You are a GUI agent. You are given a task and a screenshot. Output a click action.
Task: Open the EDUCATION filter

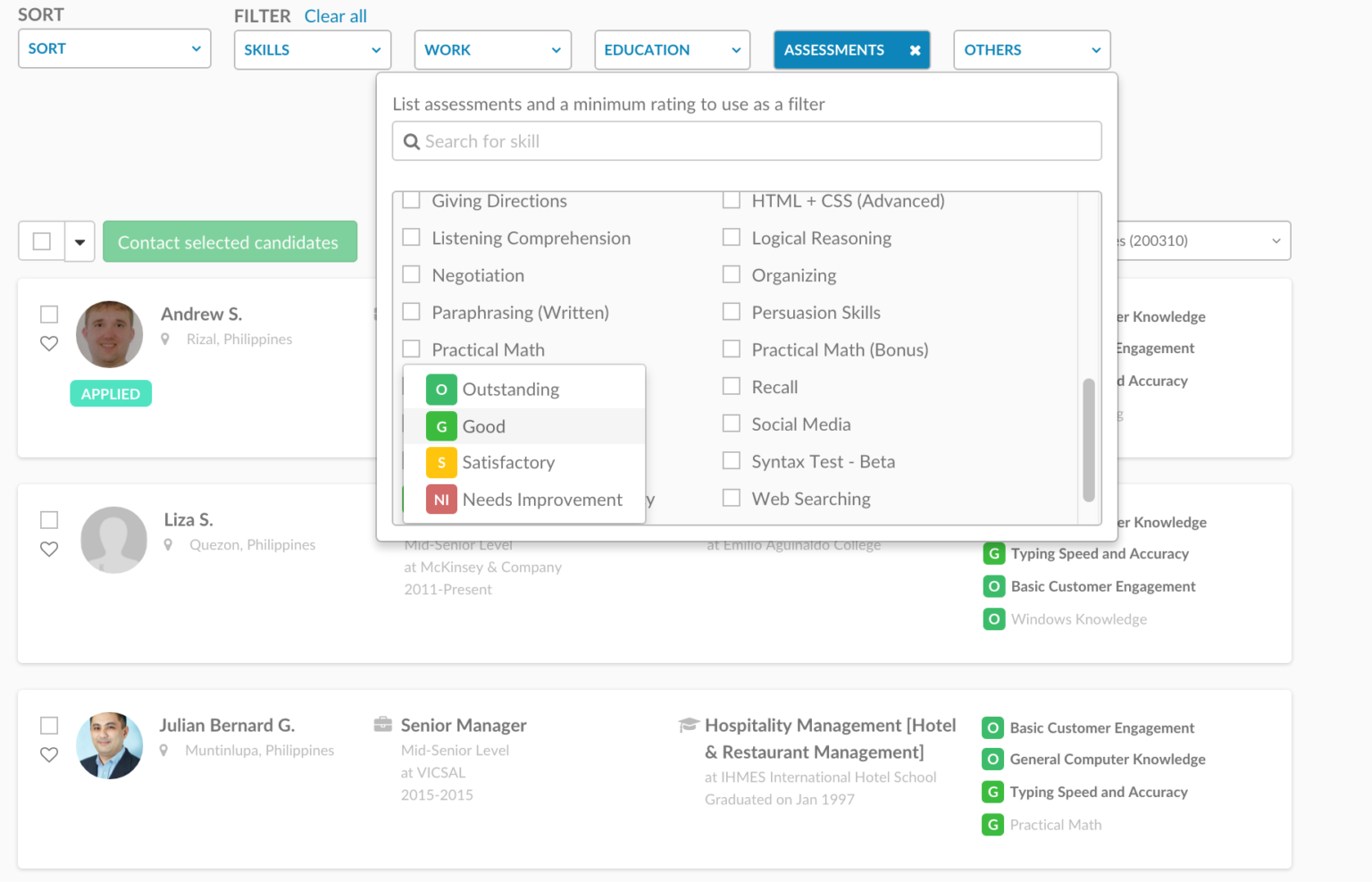pyautogui.click(x=672, y=50)
